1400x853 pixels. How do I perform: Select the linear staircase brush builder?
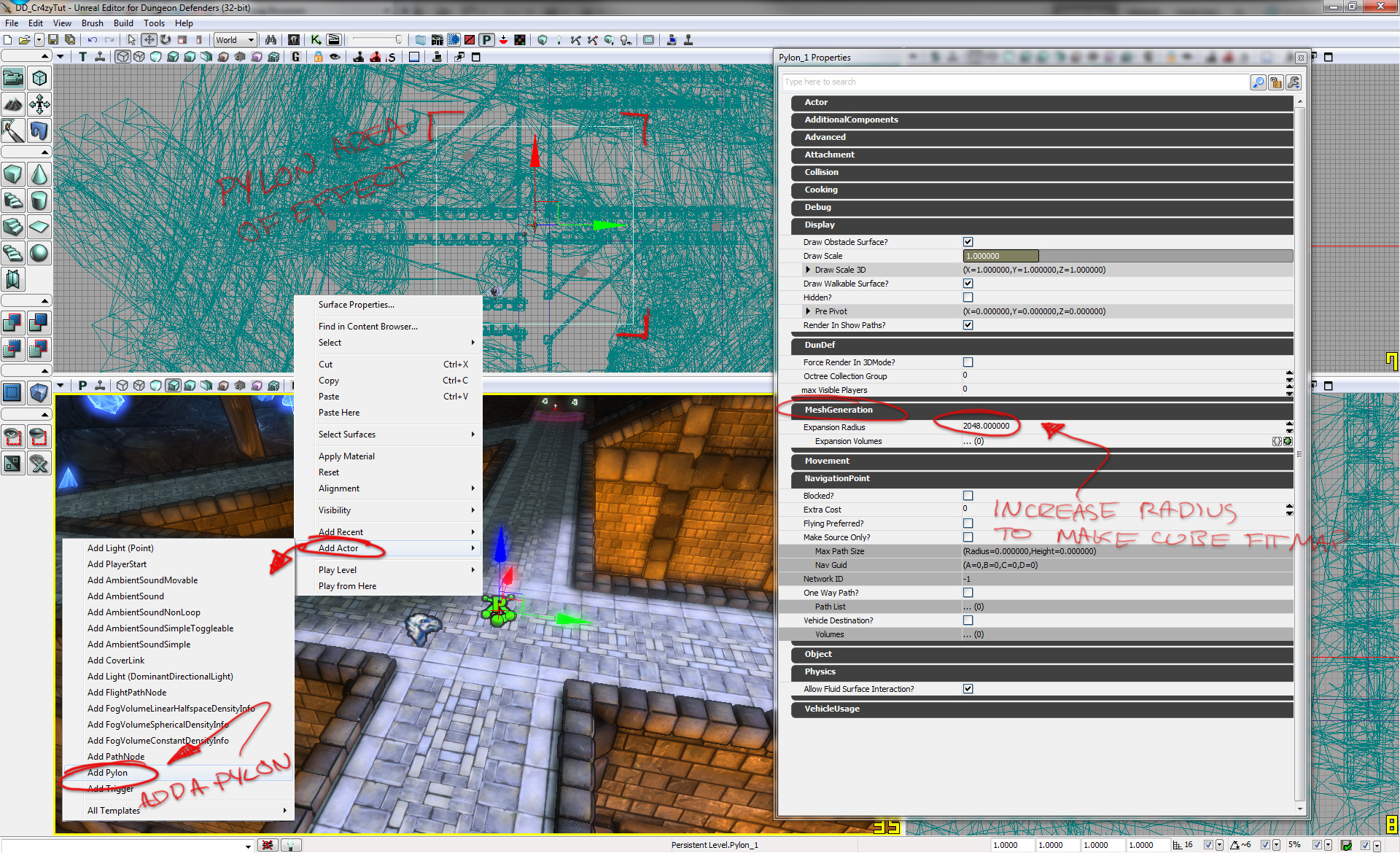[13, 227]
